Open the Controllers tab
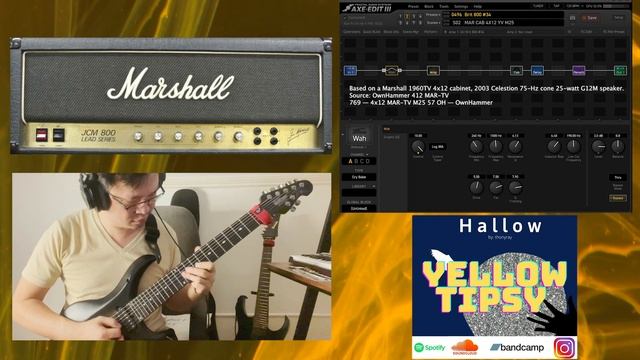This screenshot has width=640, height=360. point(351,31)
